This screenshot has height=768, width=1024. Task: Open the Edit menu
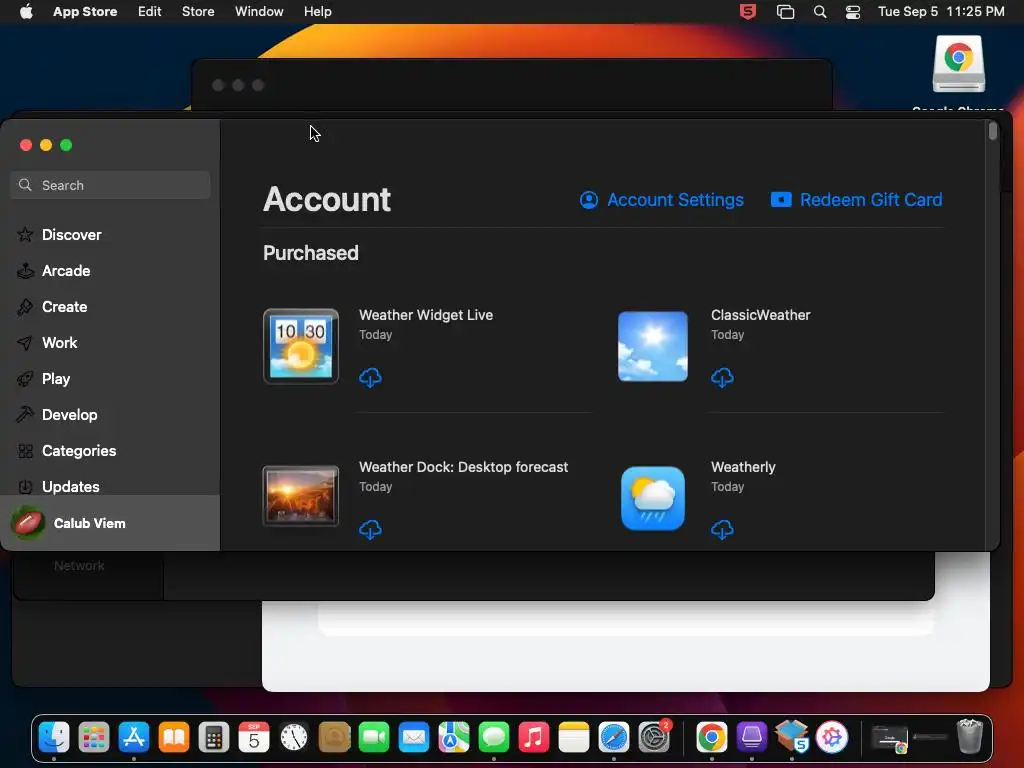[150, 11]
